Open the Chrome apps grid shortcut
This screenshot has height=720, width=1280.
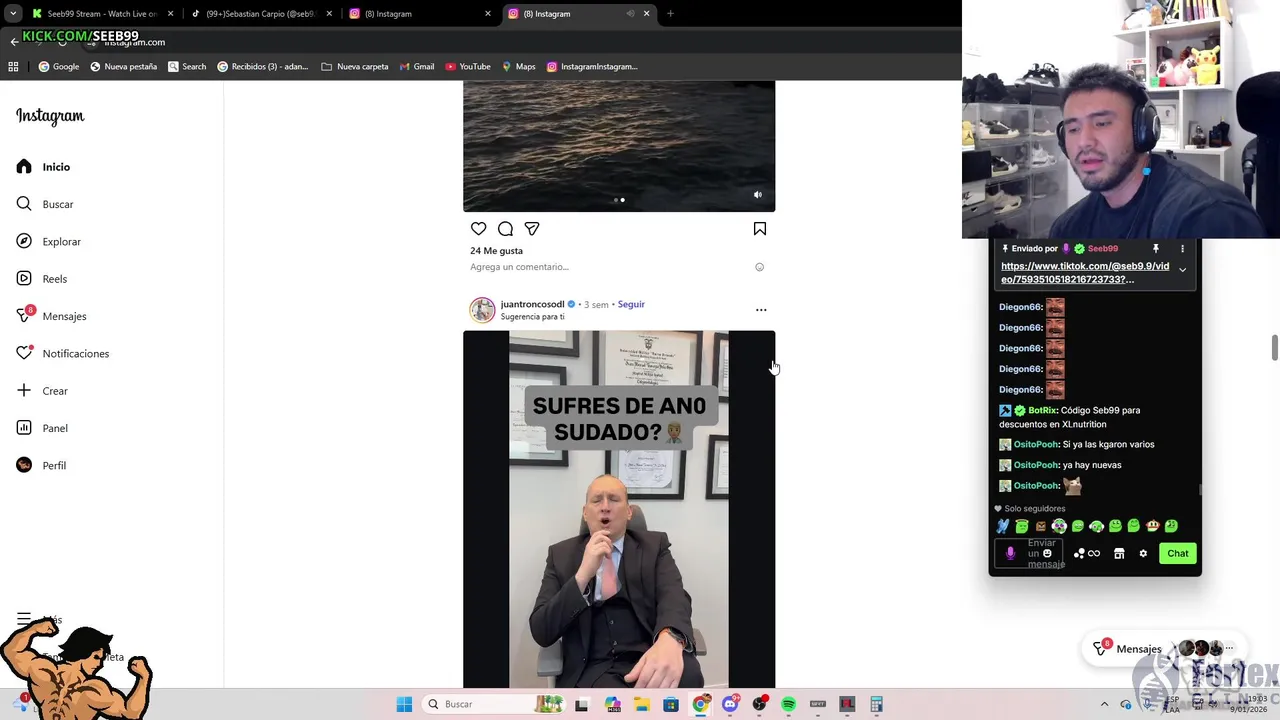point(13,67)
